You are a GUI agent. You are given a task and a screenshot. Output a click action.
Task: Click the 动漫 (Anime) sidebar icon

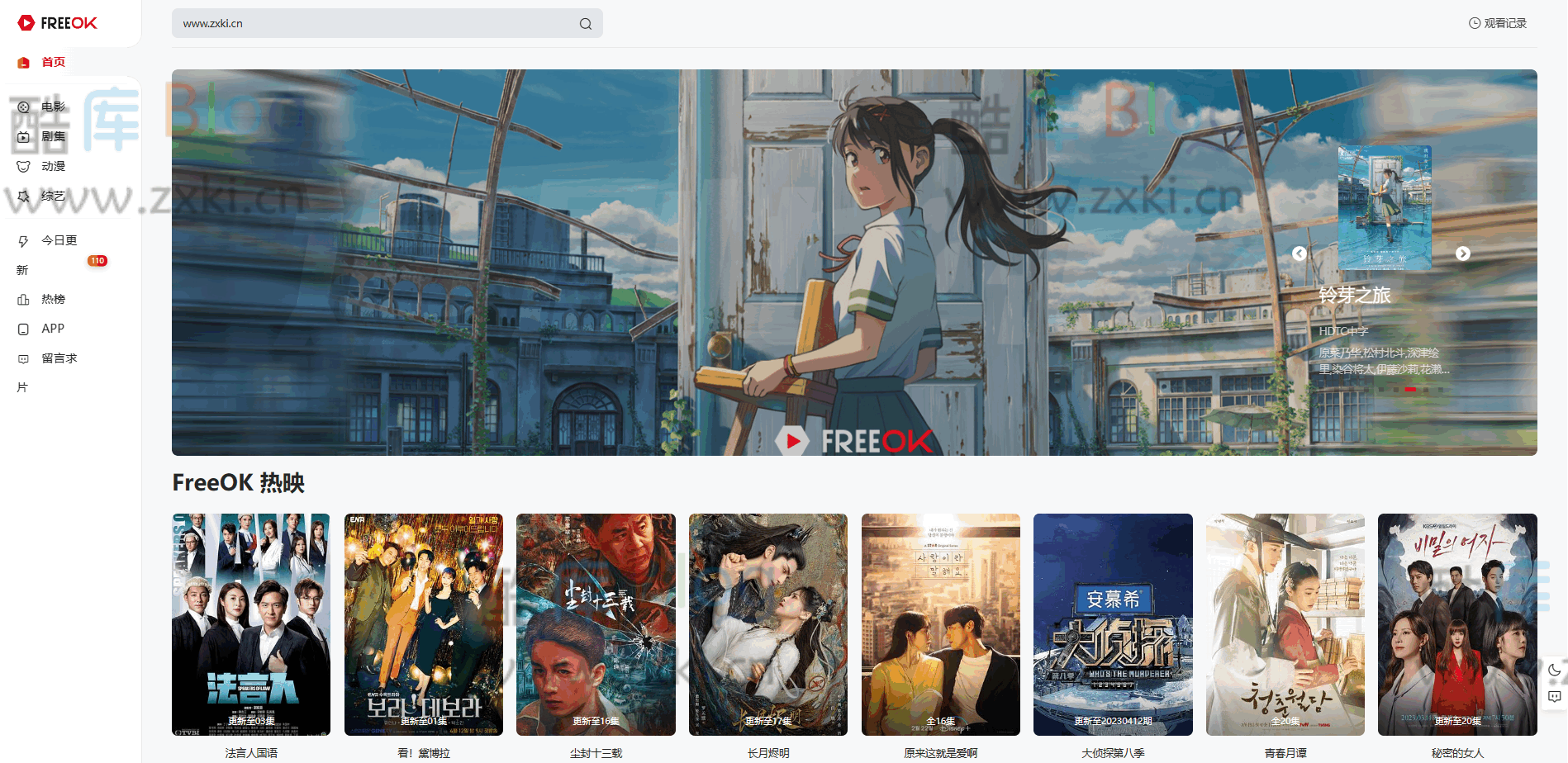23,166
